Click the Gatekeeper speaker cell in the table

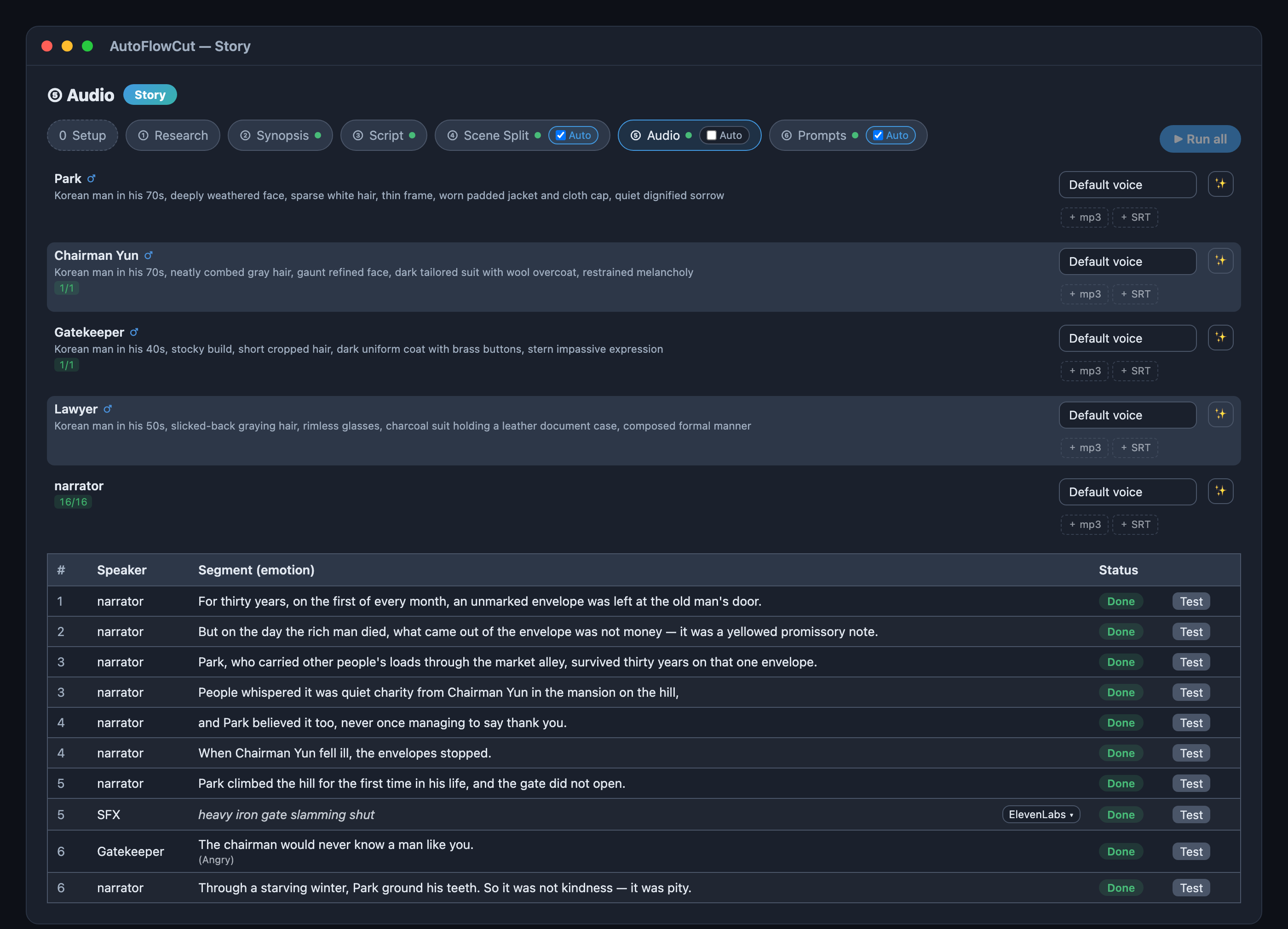[x=130, y=851]
